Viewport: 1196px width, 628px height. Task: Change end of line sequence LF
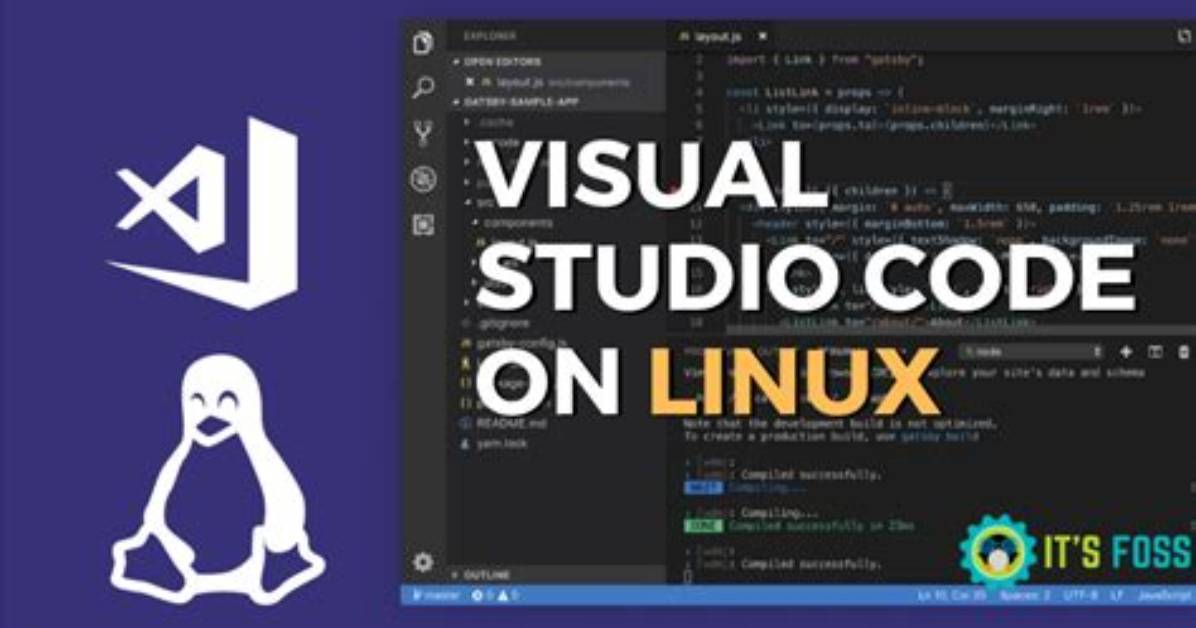click(1117, 595)
